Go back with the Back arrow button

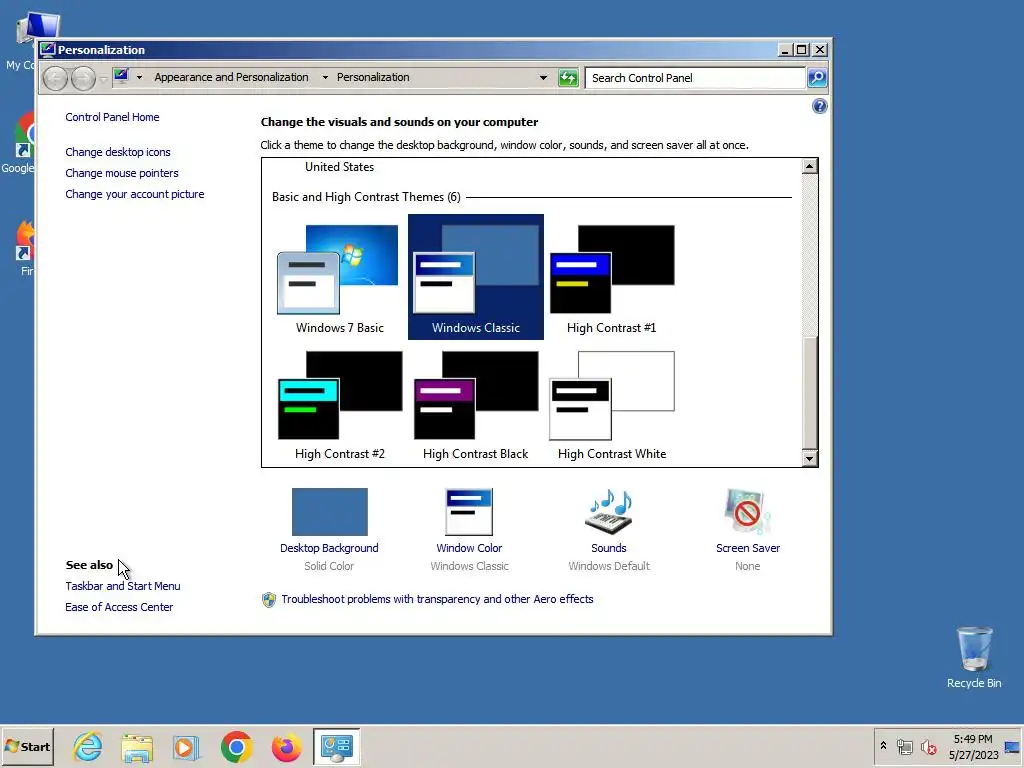tap(56, 78)
